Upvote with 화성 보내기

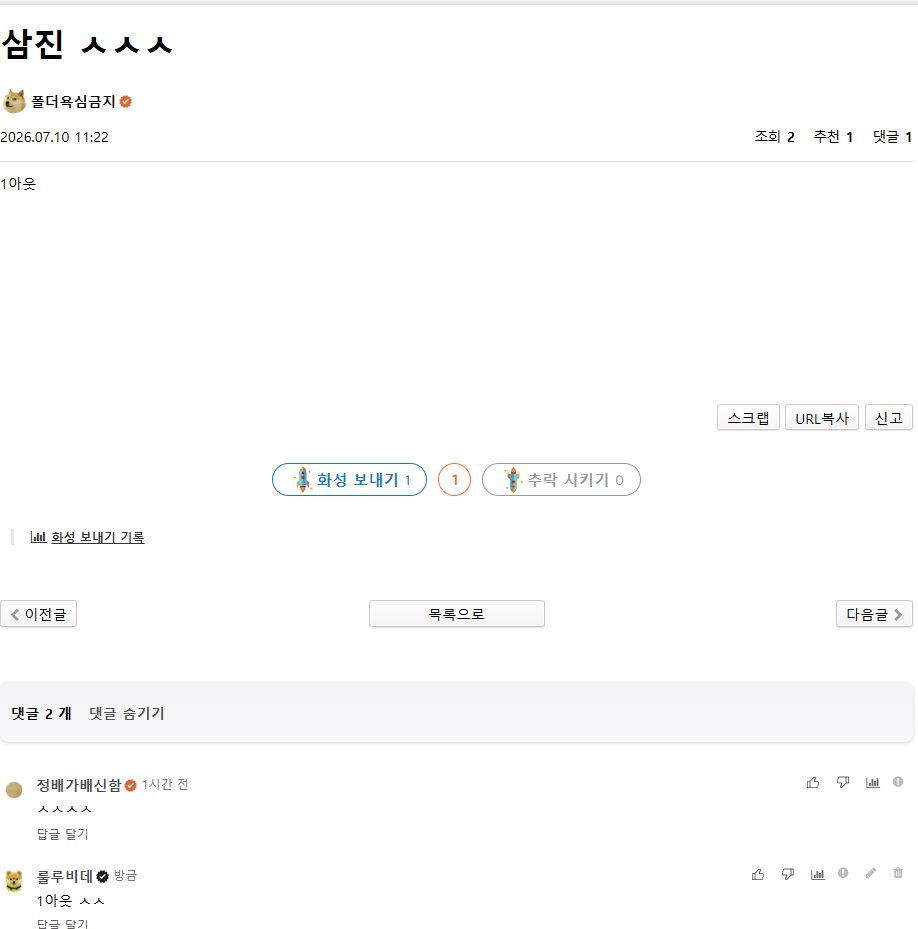[x=349, y=479]
